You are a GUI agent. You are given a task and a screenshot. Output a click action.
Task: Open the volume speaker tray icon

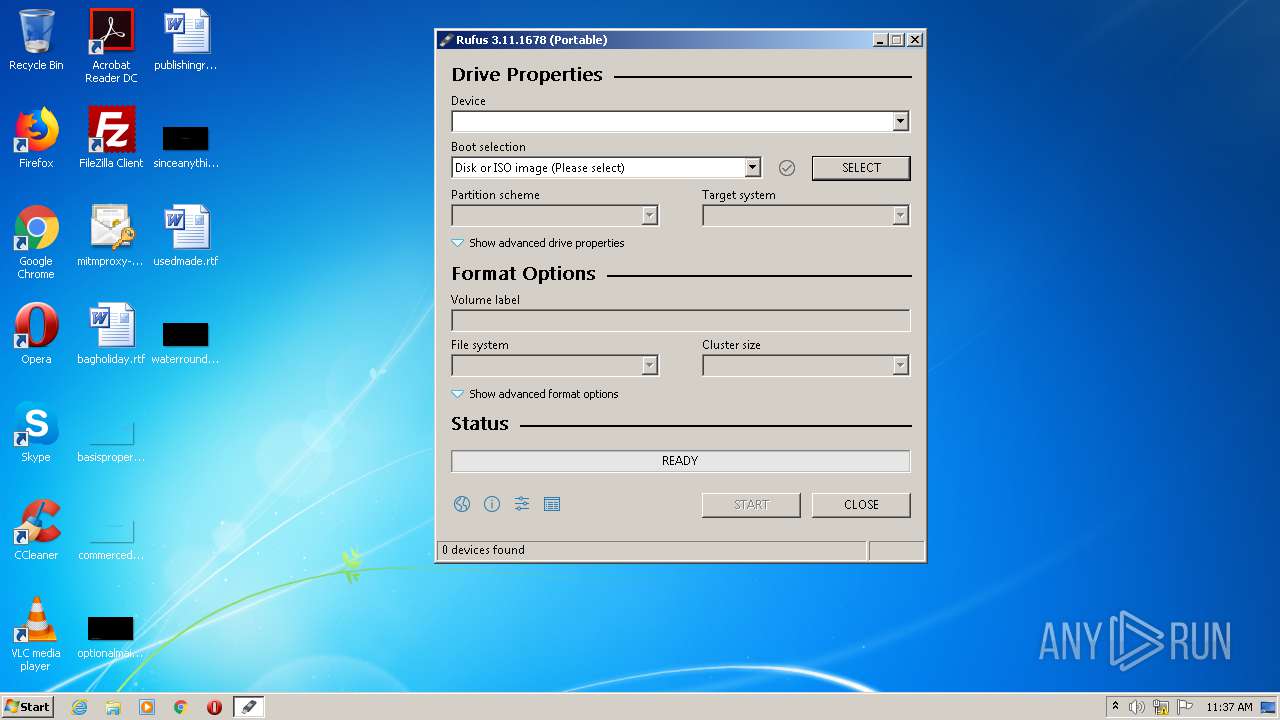(1137, 707)
